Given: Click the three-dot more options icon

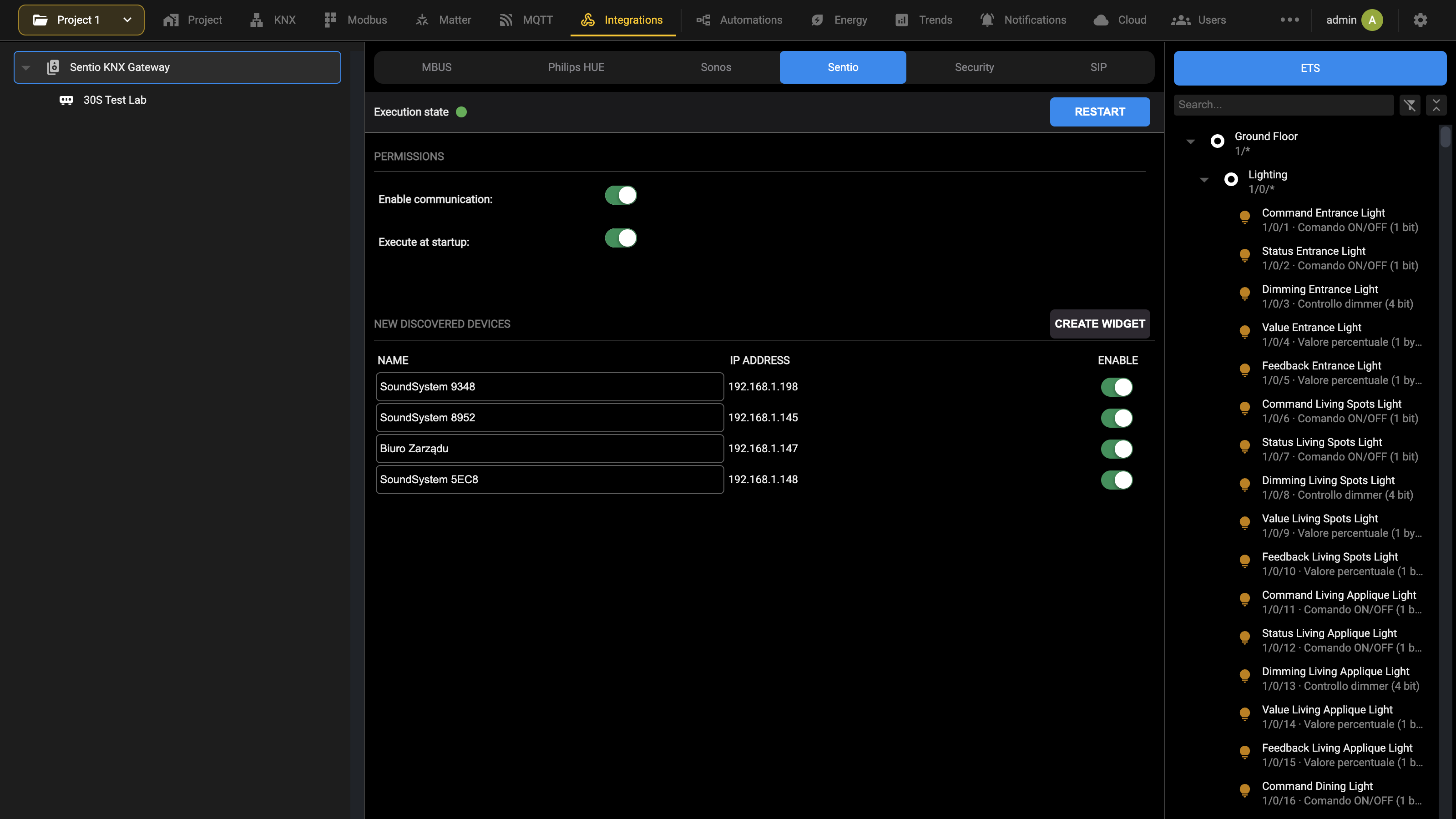Looking at the screenshot, I should pos(1290,20).
